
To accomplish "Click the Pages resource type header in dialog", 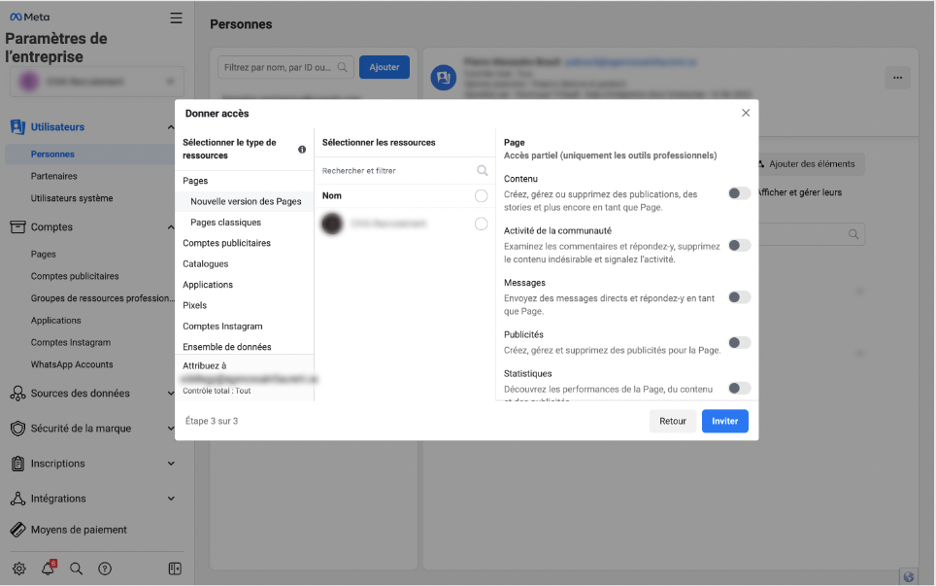I will [195, 181].
